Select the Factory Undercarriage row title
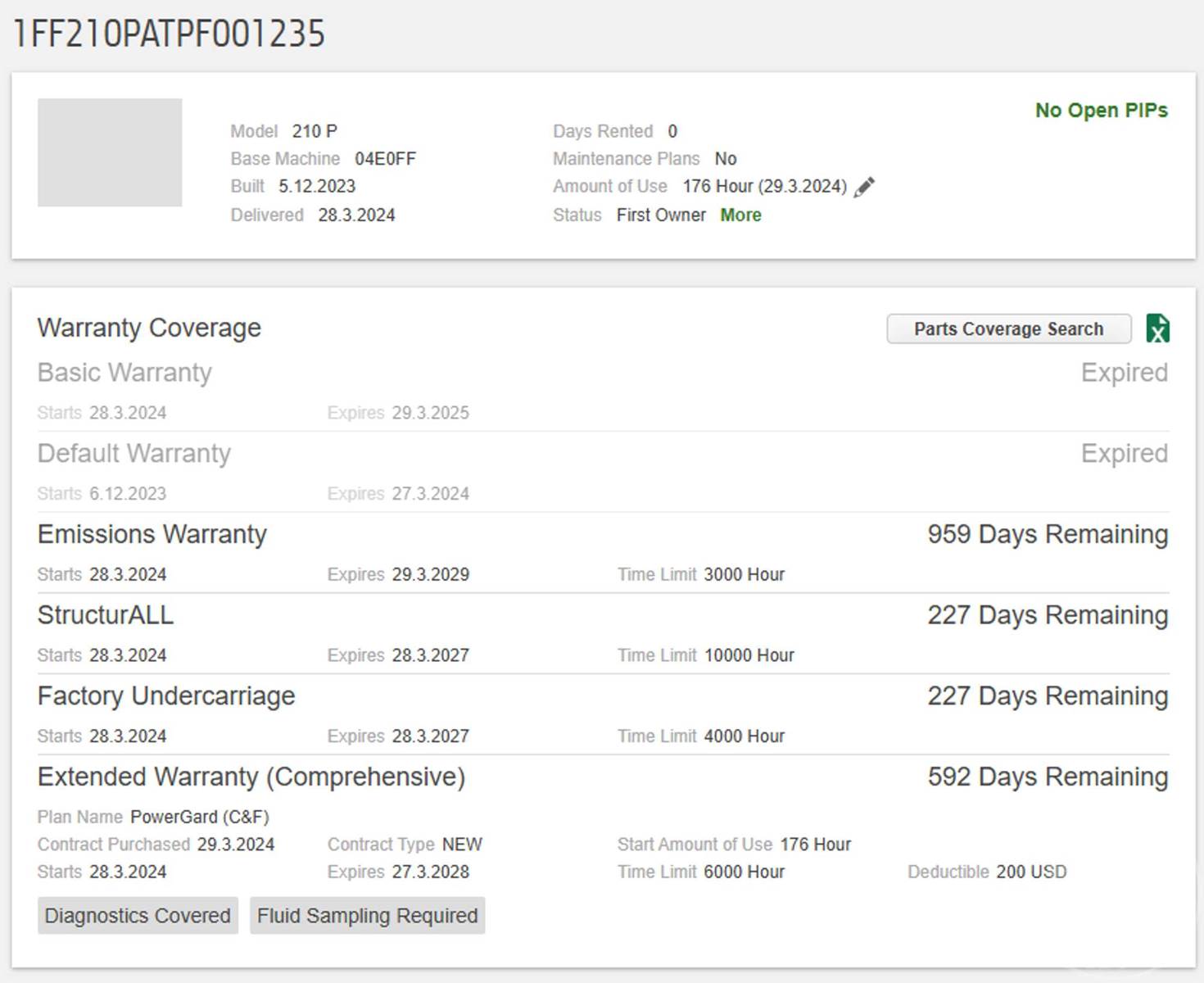The image size is (1204, 983). point(166,695)
